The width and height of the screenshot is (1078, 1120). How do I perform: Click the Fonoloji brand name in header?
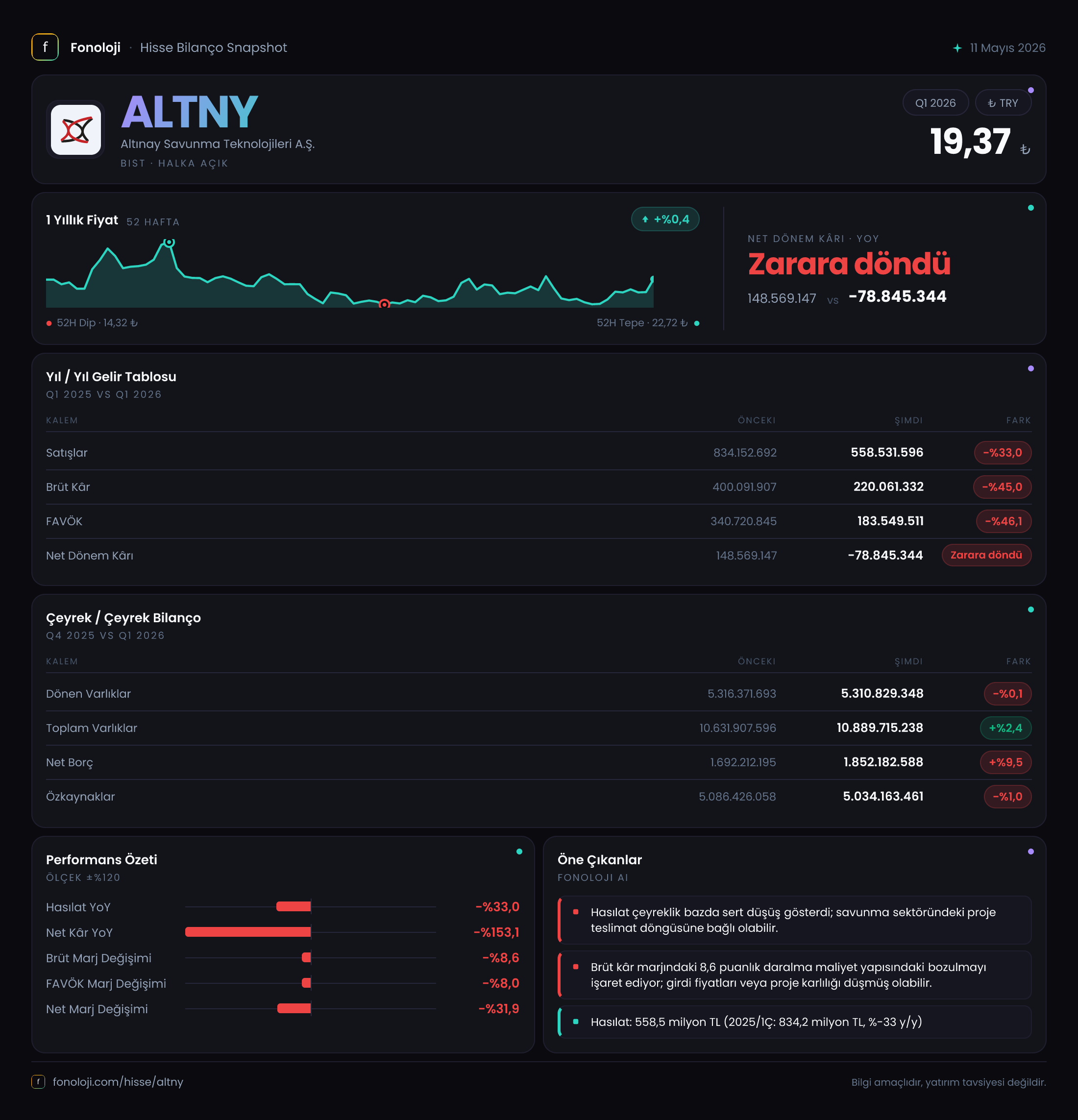(96, 48)
